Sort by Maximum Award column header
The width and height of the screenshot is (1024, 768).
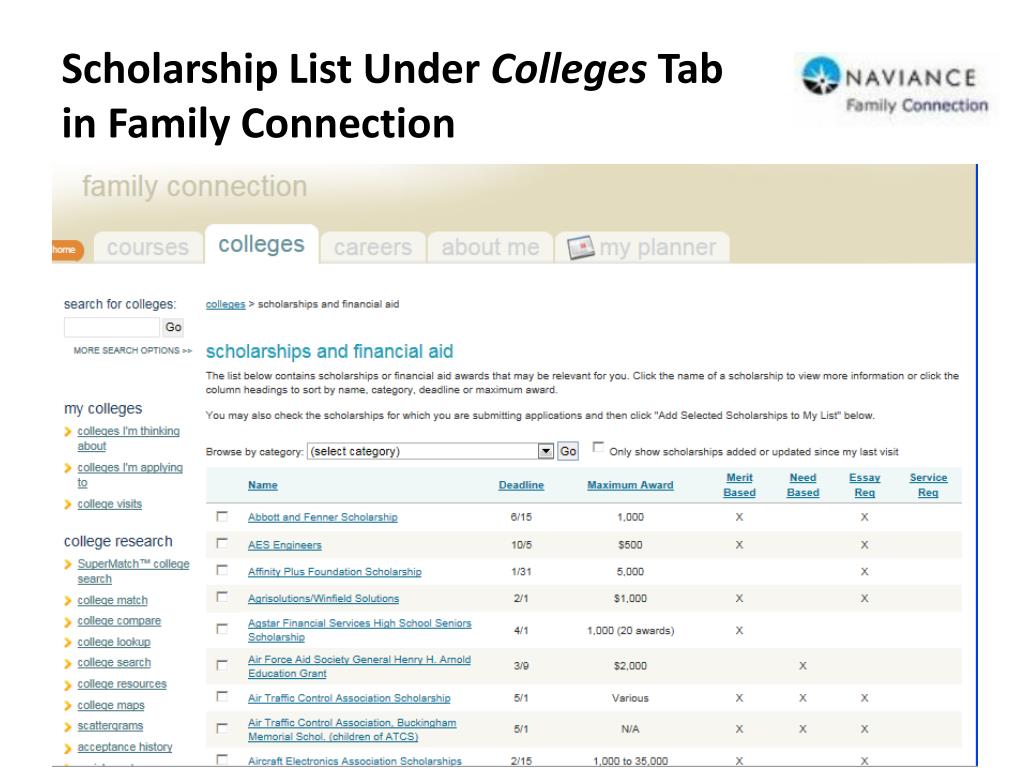630,485
